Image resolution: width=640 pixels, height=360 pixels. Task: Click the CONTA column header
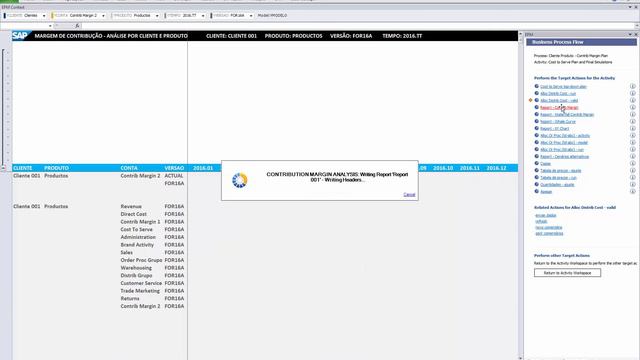[129, 168]
